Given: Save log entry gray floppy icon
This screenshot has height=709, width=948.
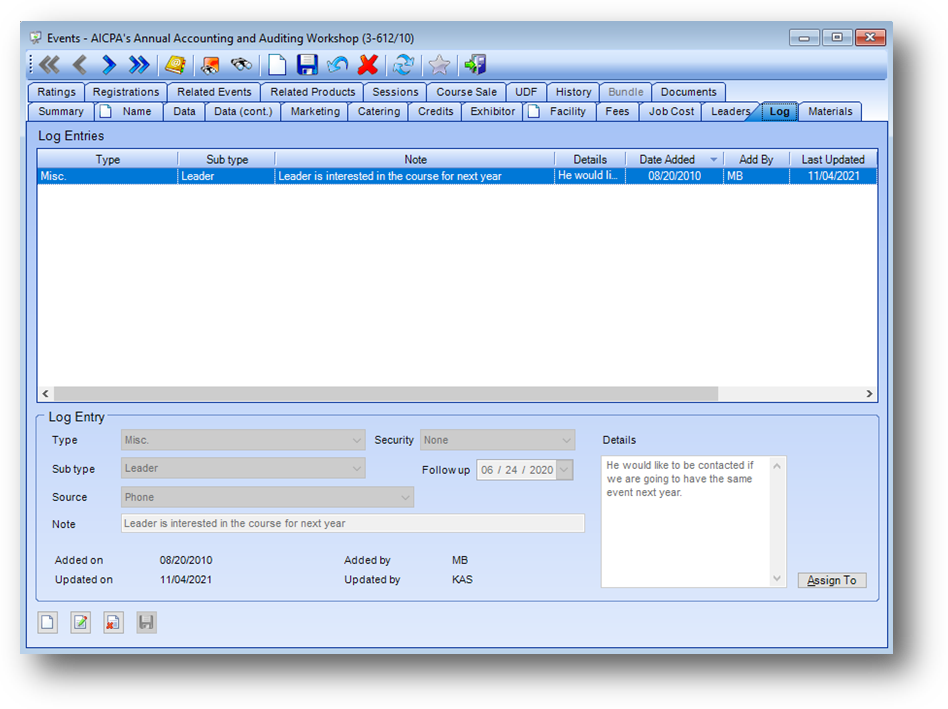Looking at the screenshot, I should click(x=146, y=622).
